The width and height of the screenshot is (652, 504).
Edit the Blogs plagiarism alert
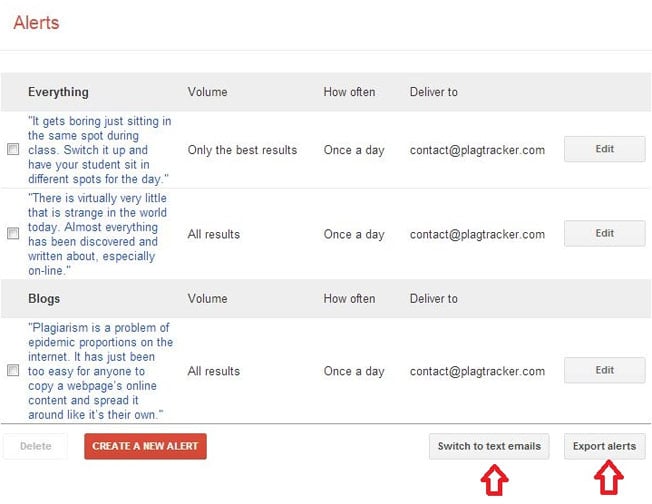605,370
